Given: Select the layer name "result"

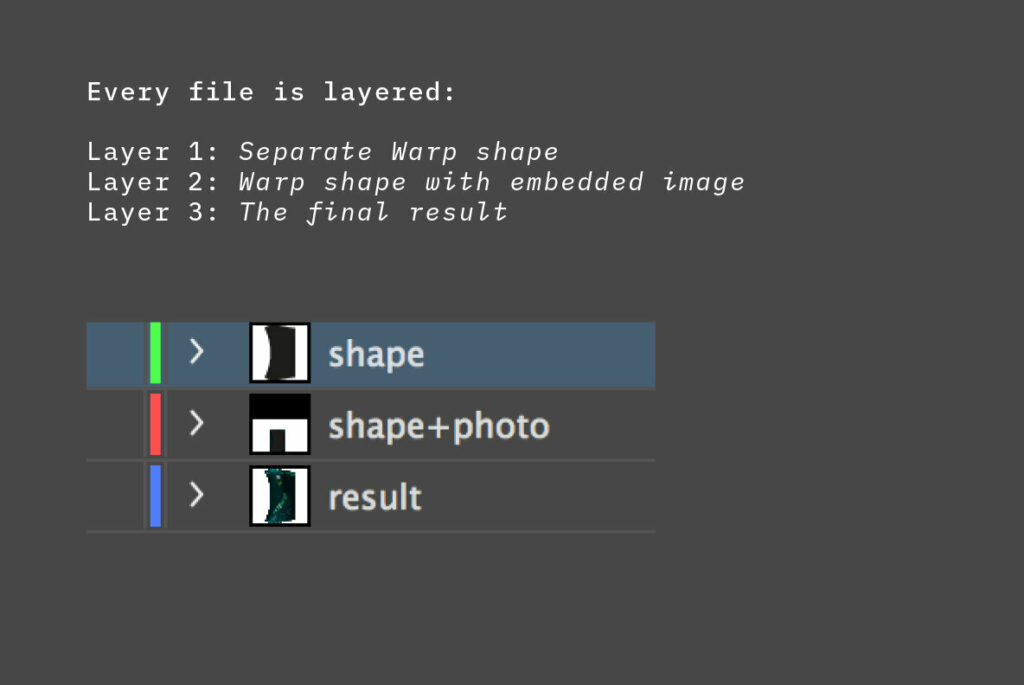Looking at the screenshot, I should click(375, 497).
